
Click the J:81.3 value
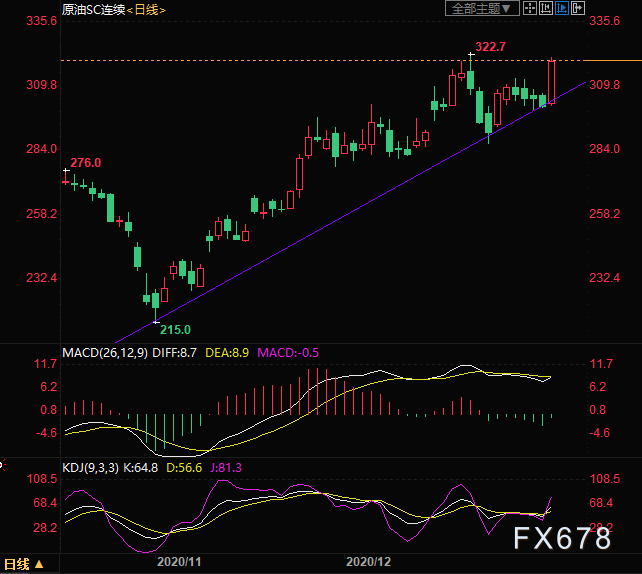[x=226, y=468]
